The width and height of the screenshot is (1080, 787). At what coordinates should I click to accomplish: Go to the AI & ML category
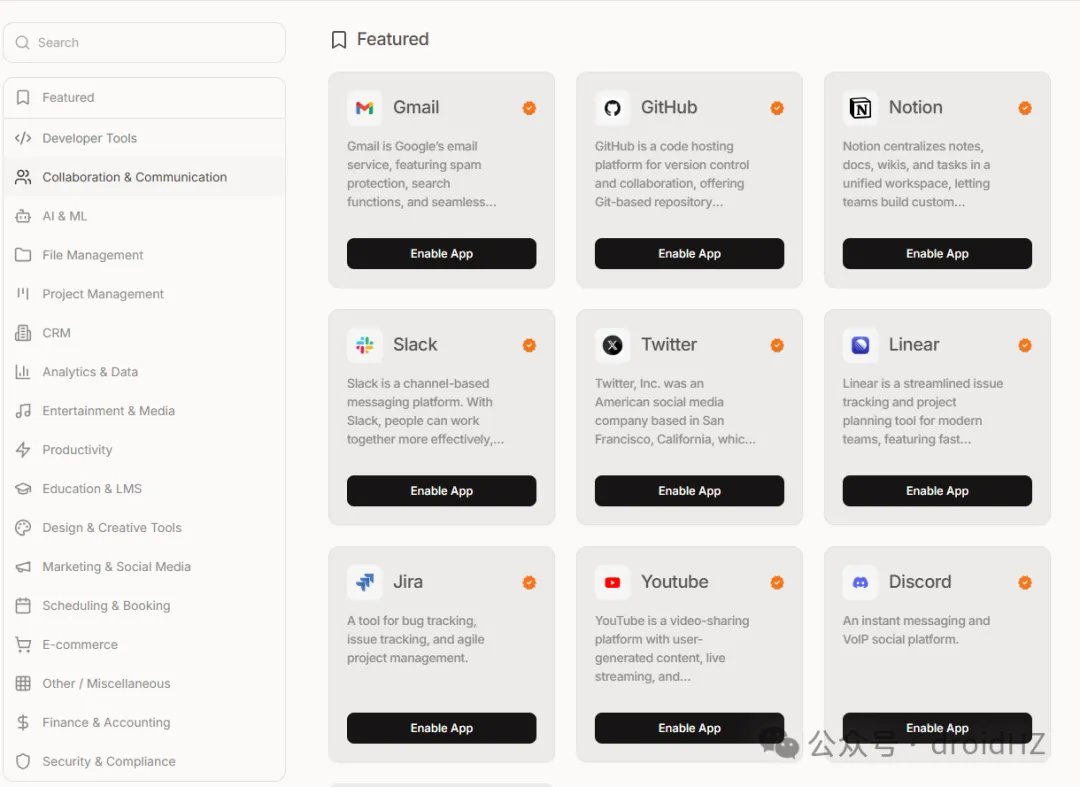(x=64, y=216)
